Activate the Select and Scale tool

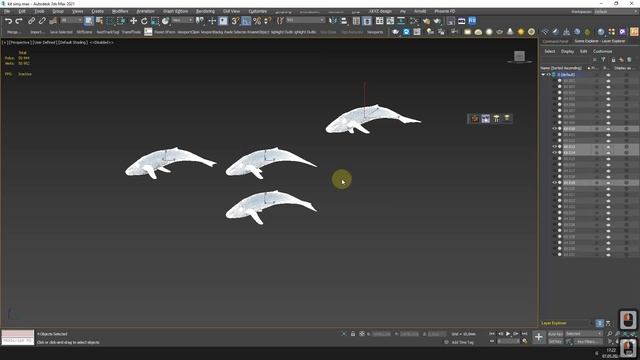(155, 21)
